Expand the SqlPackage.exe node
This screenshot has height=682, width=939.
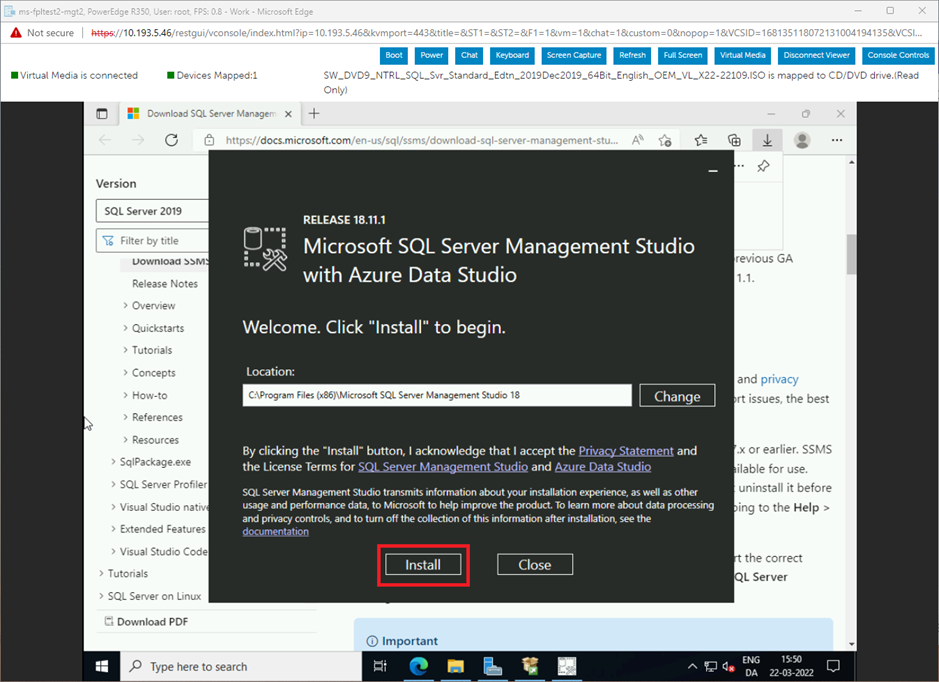pyautogui.click(x=113, y=462)
